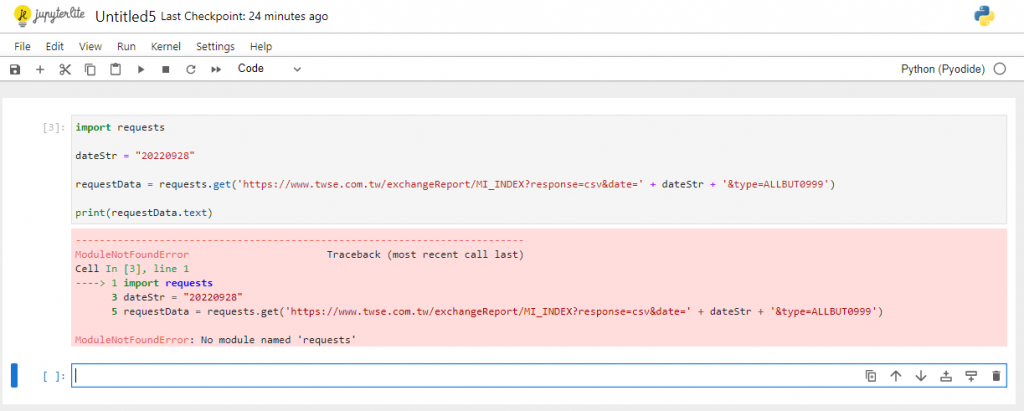Image resolution: width=1024 pixels, height=411 pixels.
Task: Run the selected cell with the play icon
Action: 141,69
